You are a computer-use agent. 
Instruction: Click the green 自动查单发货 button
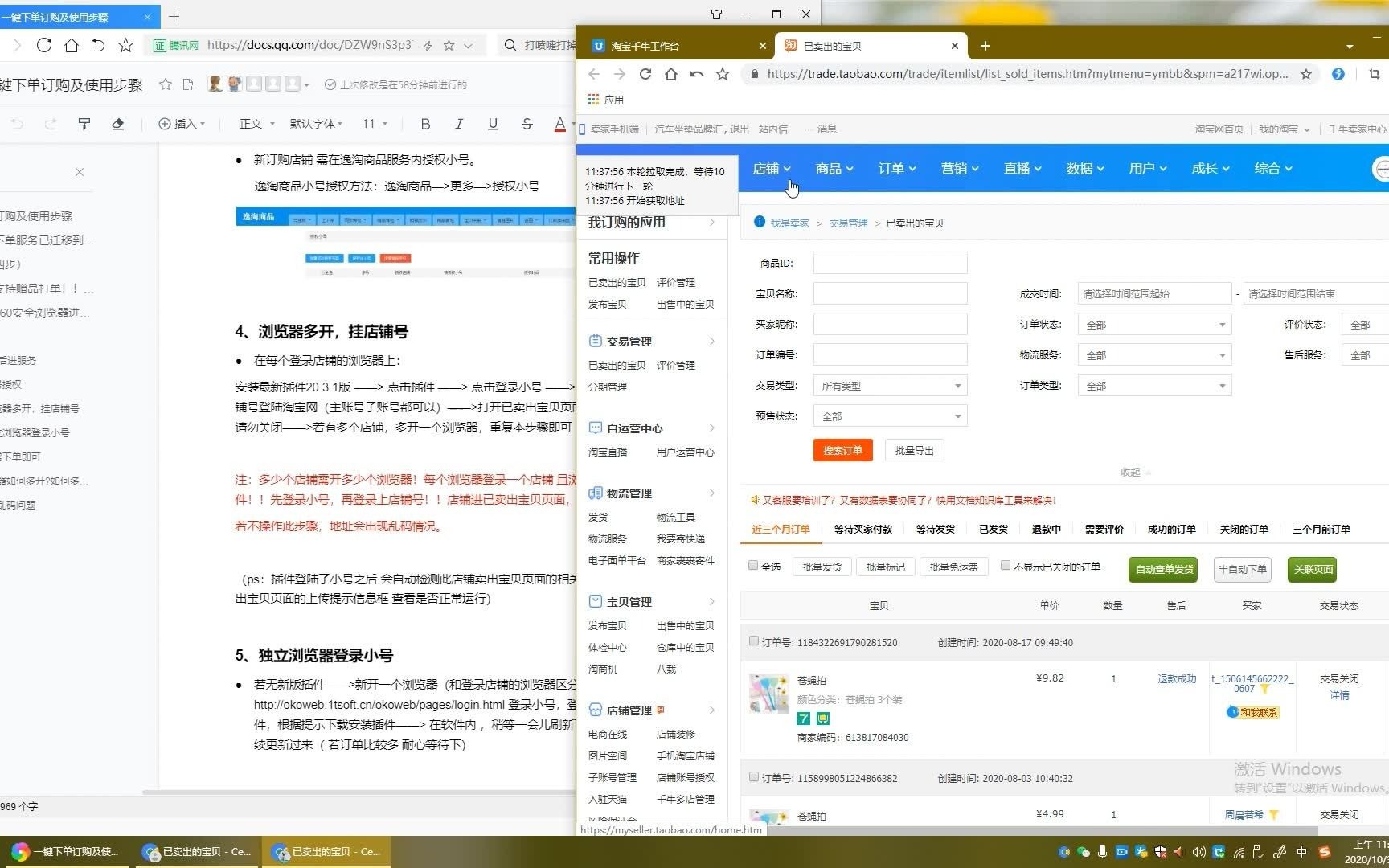[x=1163, y=569]
